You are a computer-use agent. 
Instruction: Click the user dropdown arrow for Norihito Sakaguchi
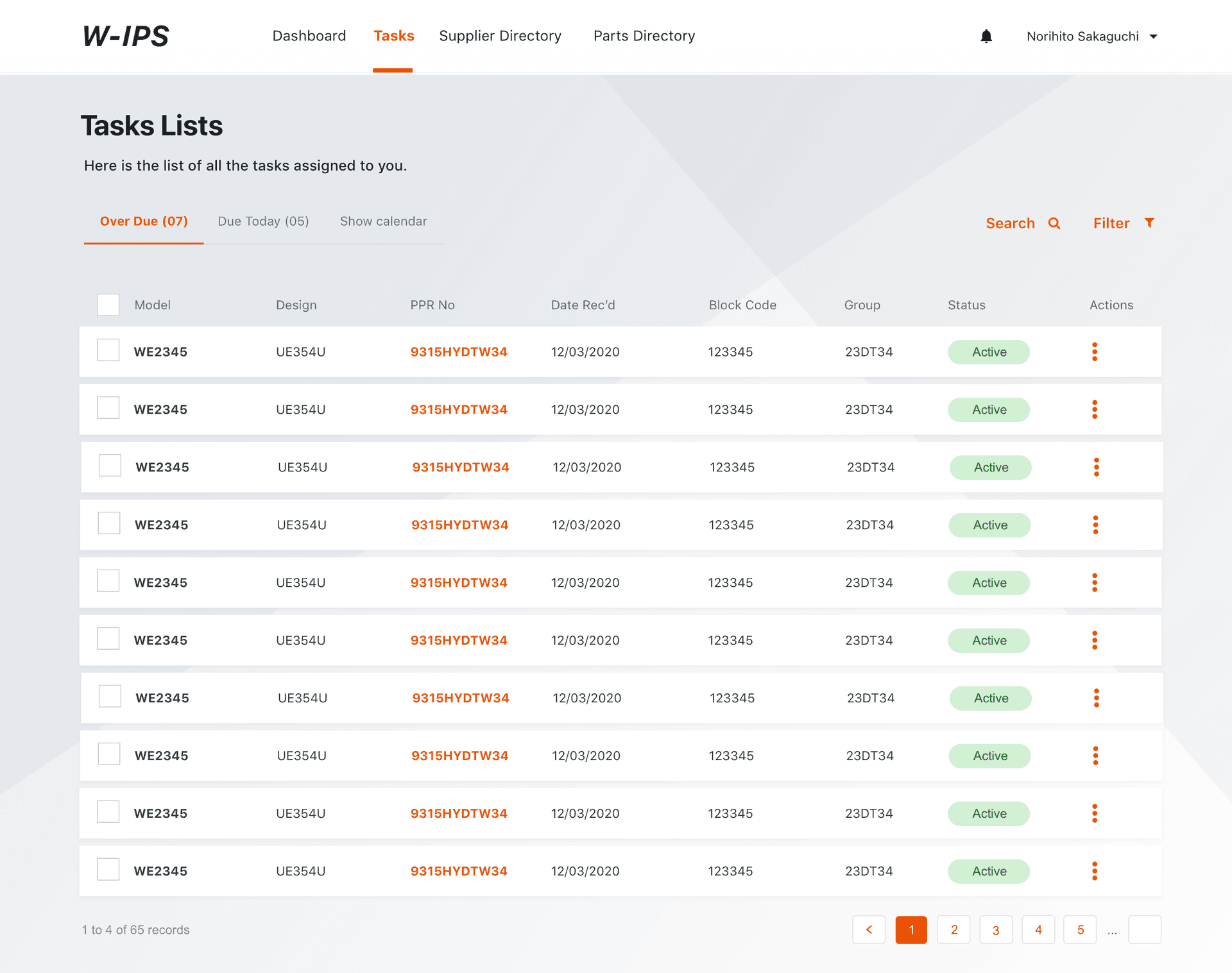point(1155,36)
